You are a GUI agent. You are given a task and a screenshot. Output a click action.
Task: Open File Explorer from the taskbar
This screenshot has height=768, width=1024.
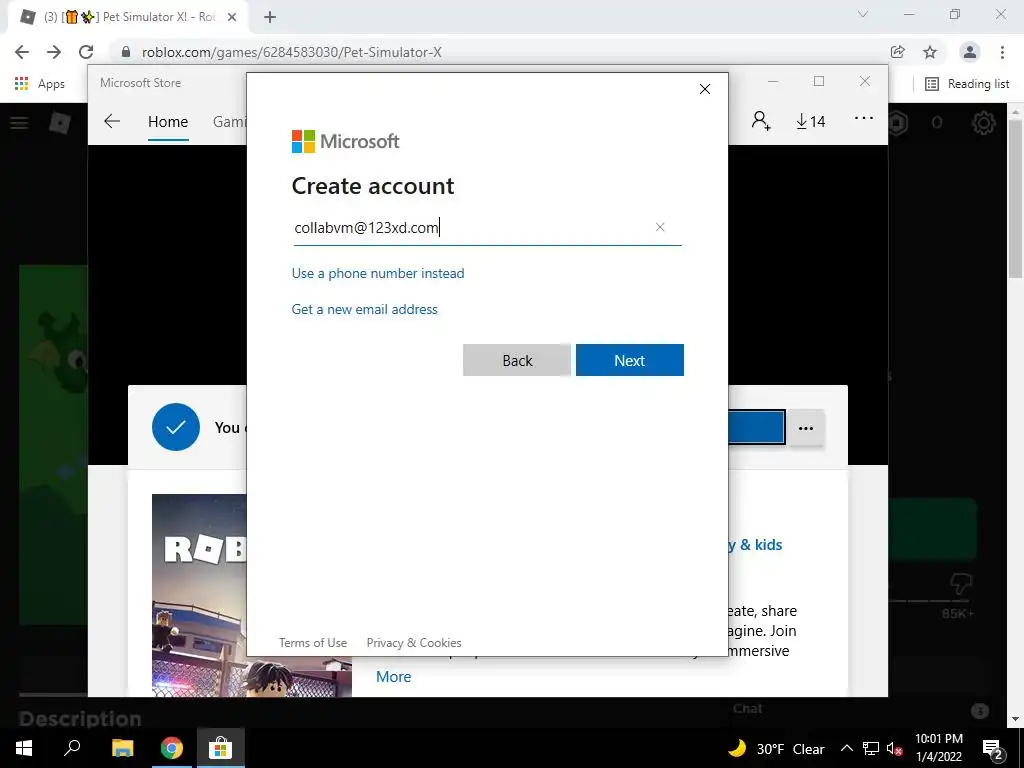122,748
